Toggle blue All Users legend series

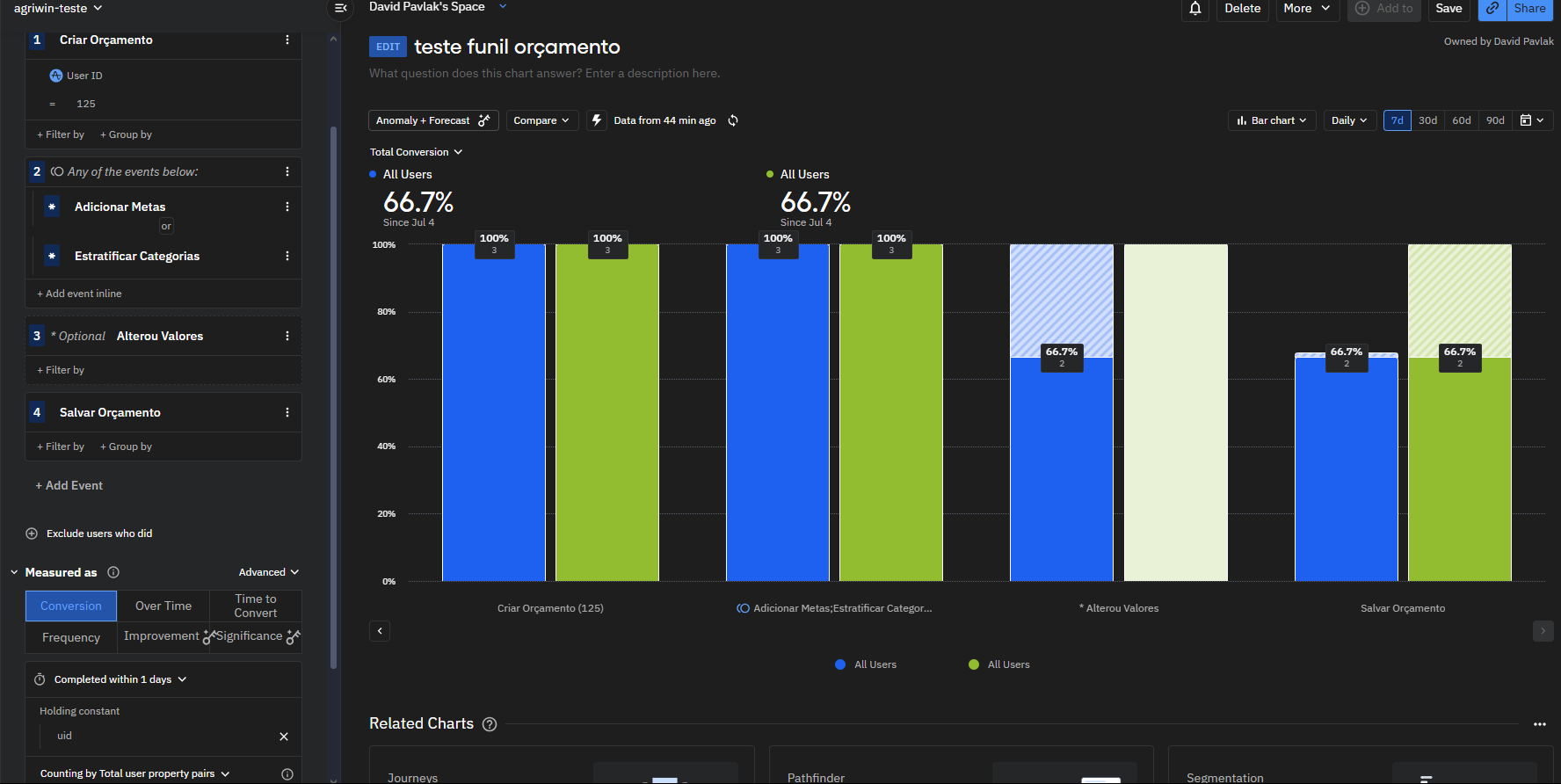pyautogui.click(x=866, y=664)
